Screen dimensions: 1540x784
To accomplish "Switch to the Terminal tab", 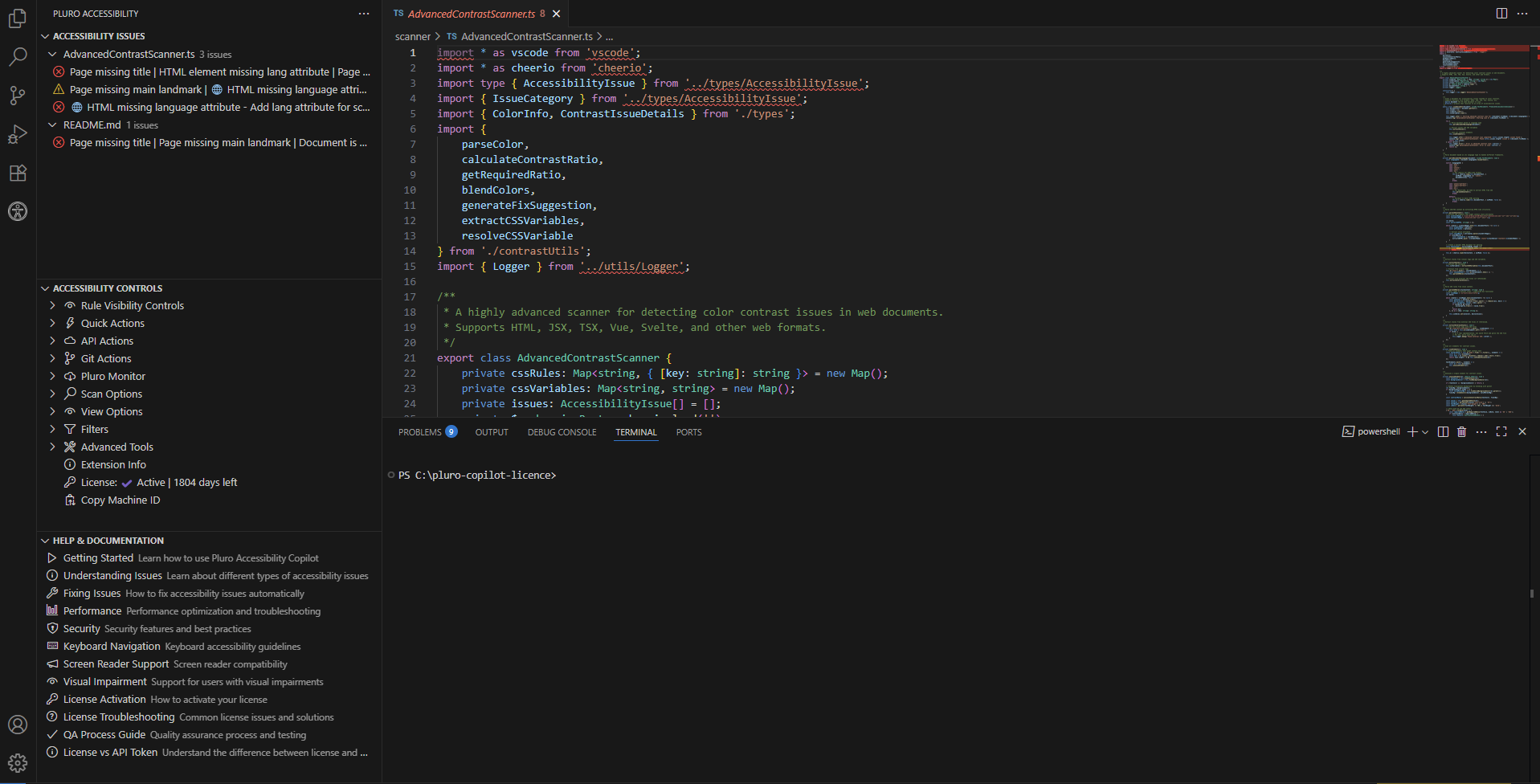I will coord(636,432).
